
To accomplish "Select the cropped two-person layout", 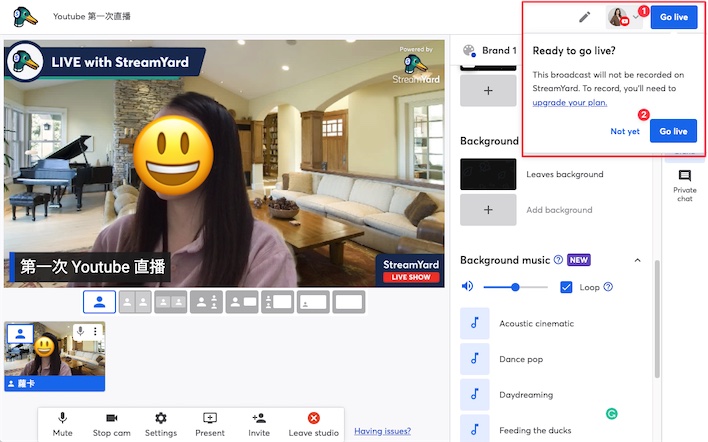I will tap(171, 302).
